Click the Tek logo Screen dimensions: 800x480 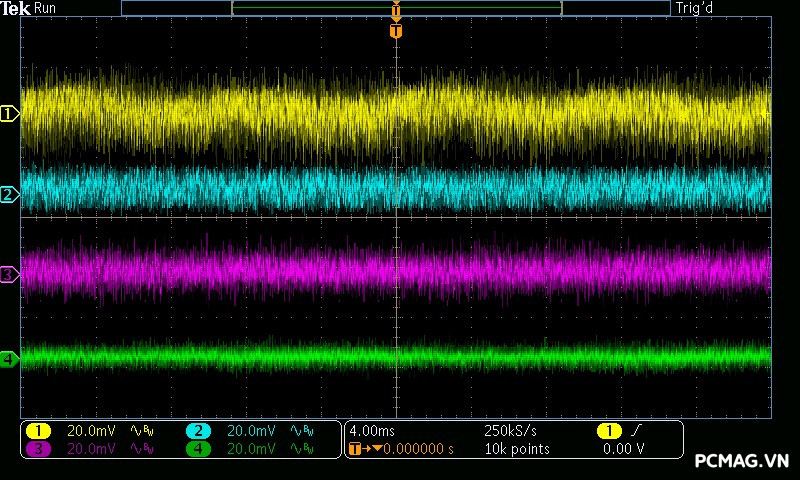click(17, 8)
